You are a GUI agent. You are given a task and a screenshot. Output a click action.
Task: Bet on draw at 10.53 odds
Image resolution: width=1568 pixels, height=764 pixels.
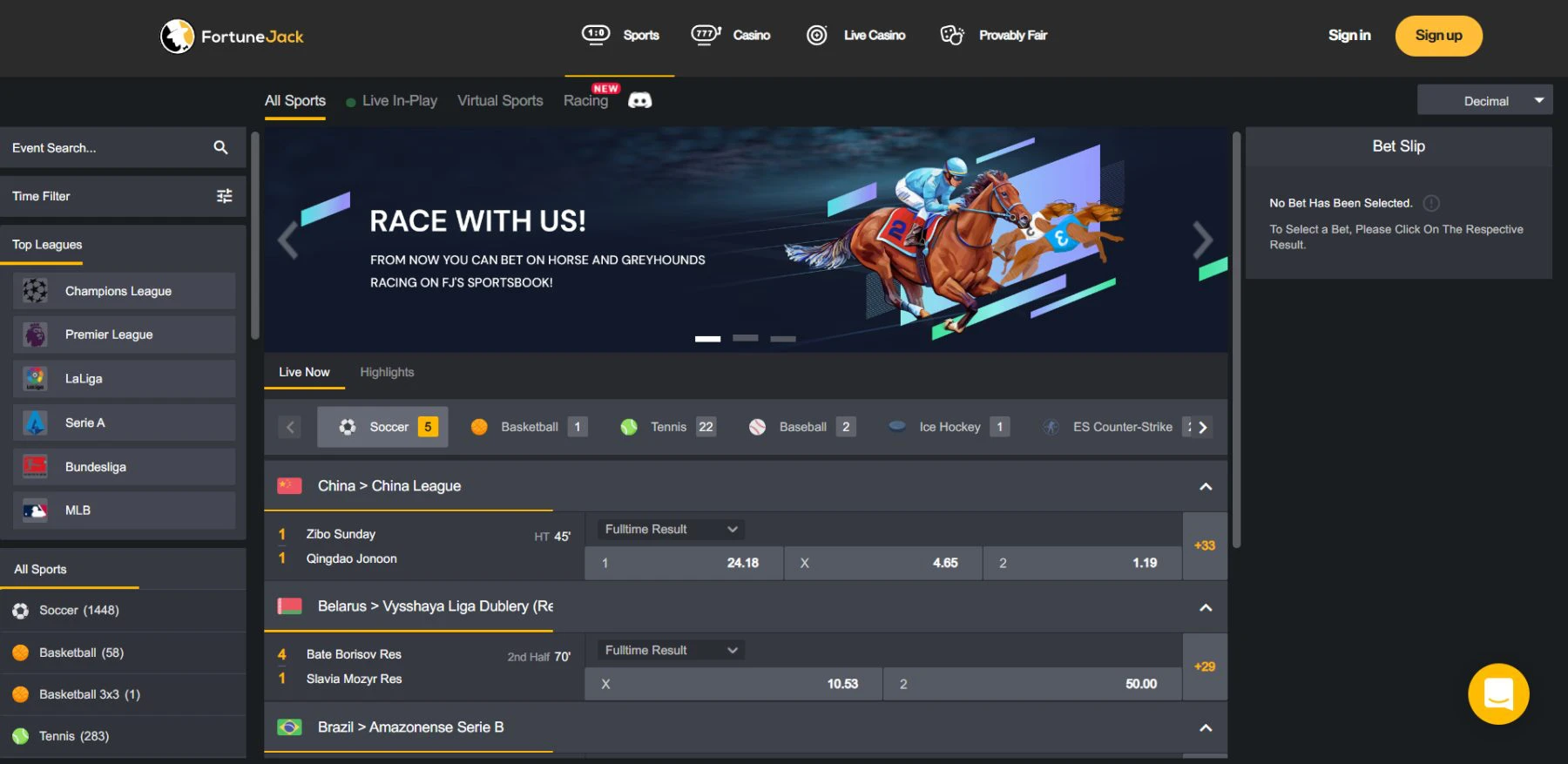tap(733, 684)
